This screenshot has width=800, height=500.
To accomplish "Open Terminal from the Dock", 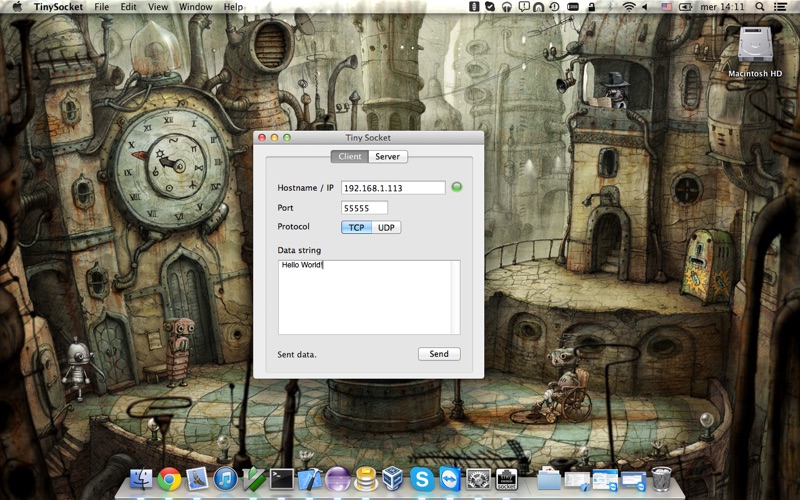I will [282, 480].
